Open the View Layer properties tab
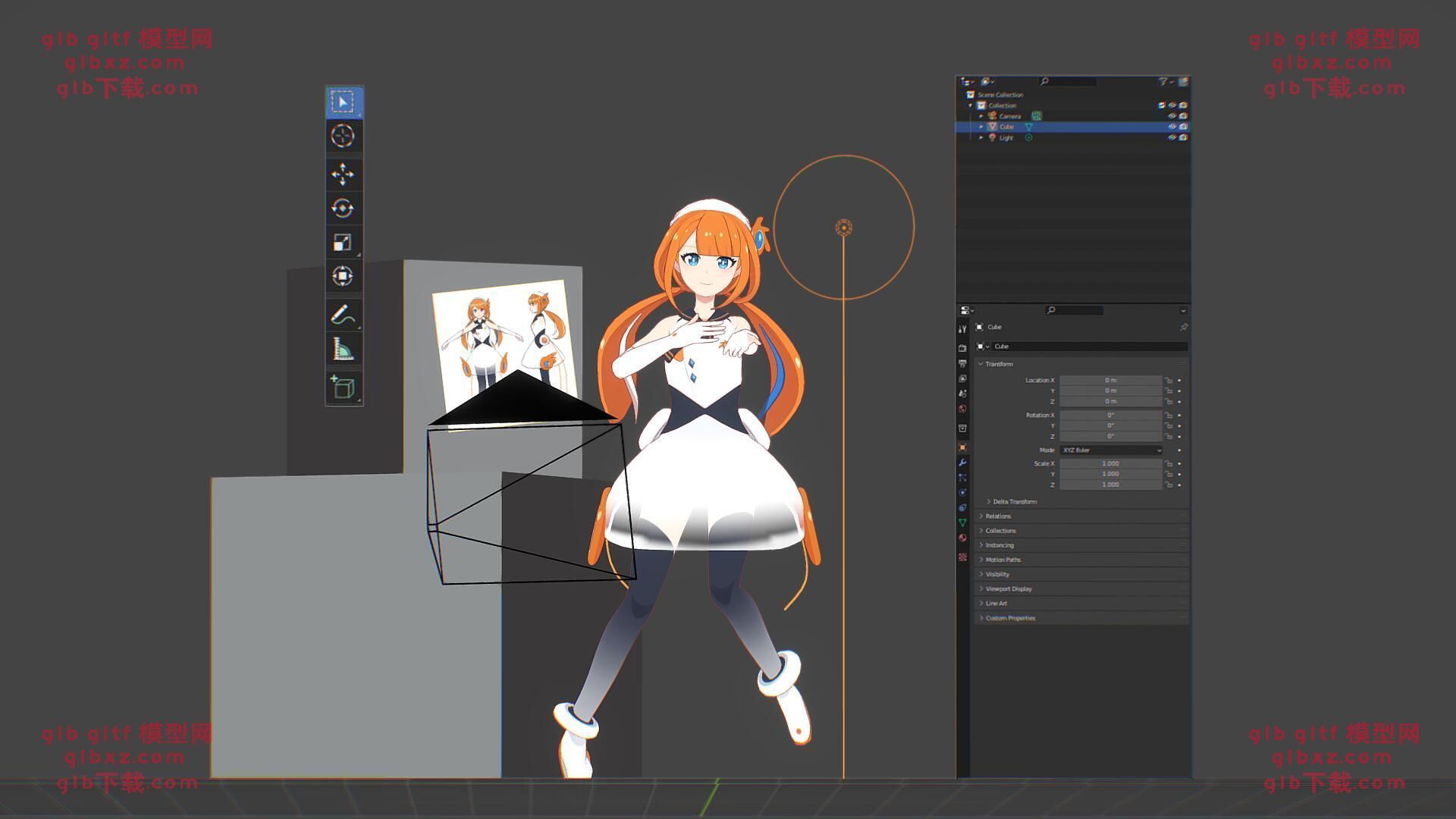 pos(962,378)
